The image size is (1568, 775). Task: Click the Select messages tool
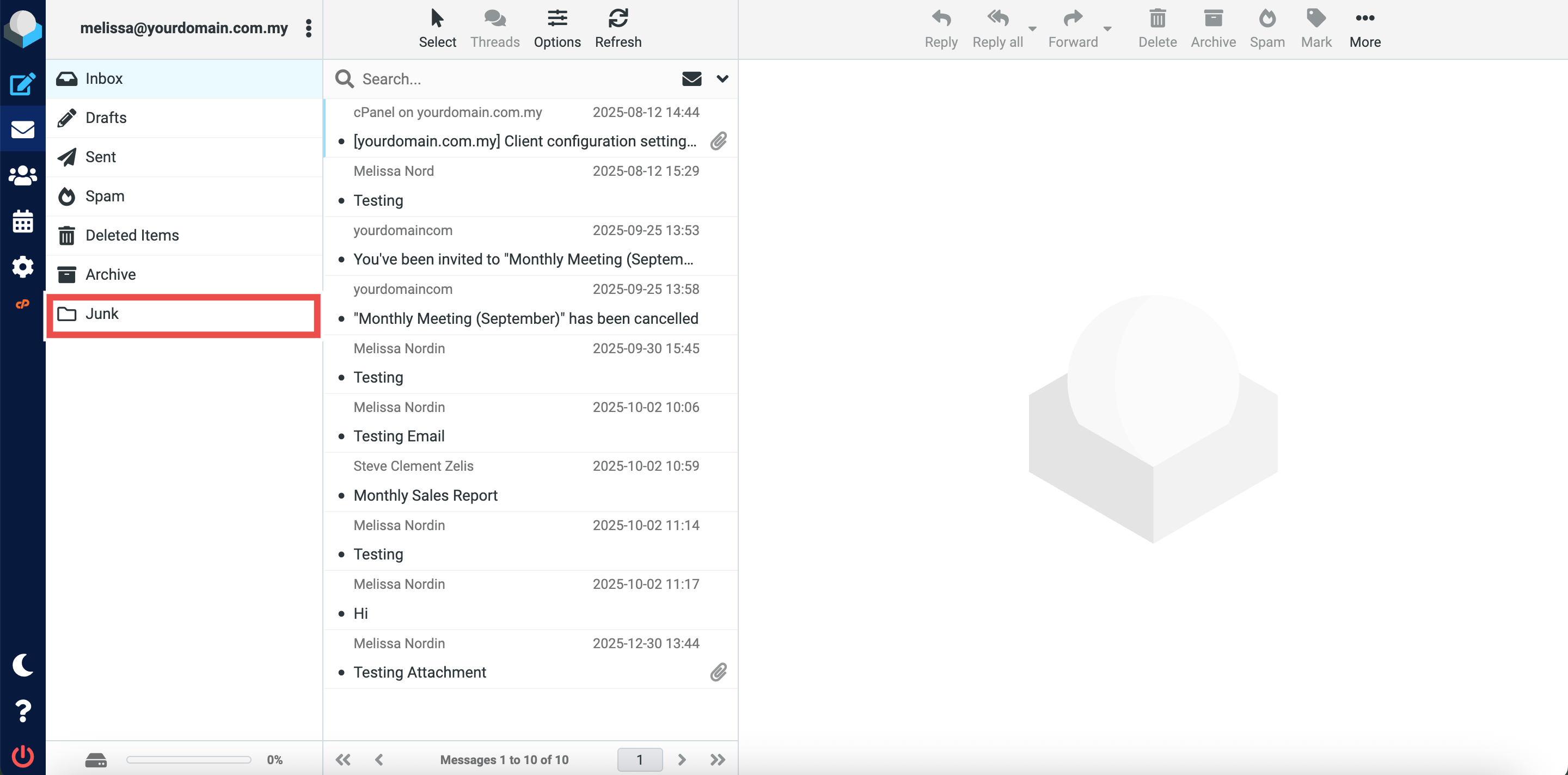(437, 28)
